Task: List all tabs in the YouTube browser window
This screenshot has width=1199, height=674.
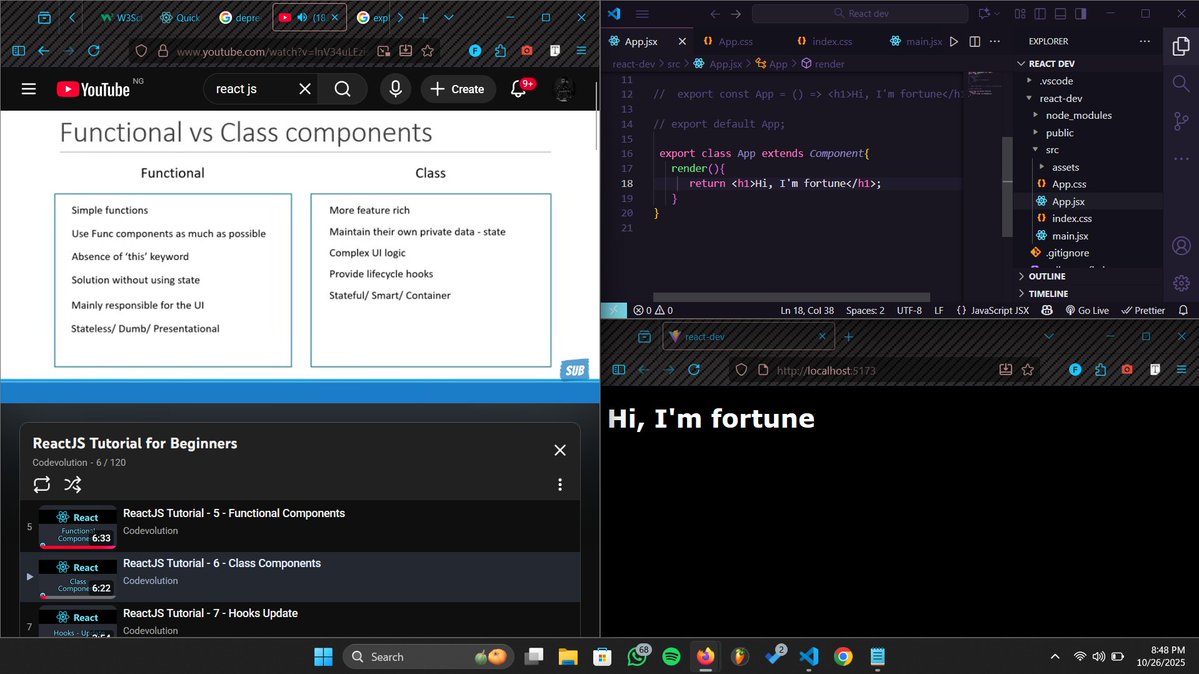Action: click(449, 17)
